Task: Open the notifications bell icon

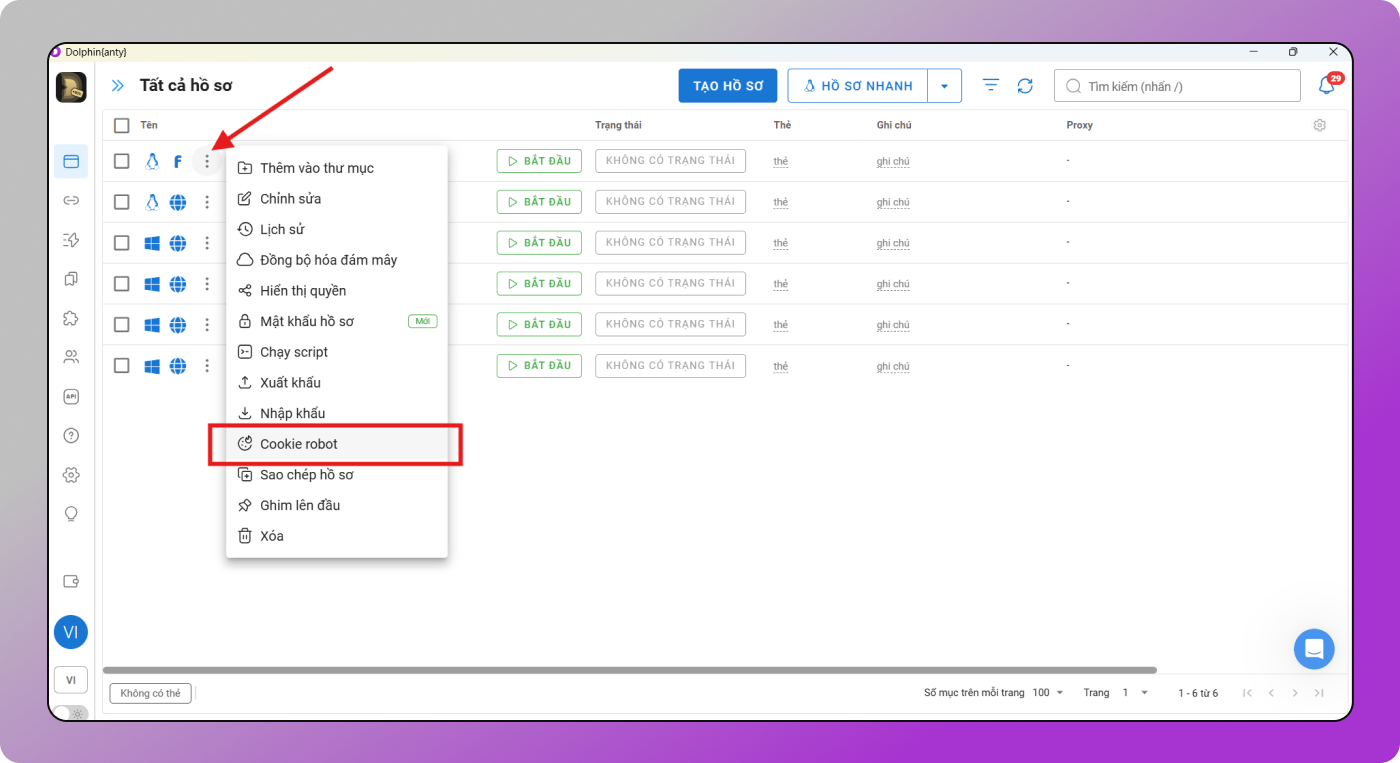Action: tap(1326, 86)
